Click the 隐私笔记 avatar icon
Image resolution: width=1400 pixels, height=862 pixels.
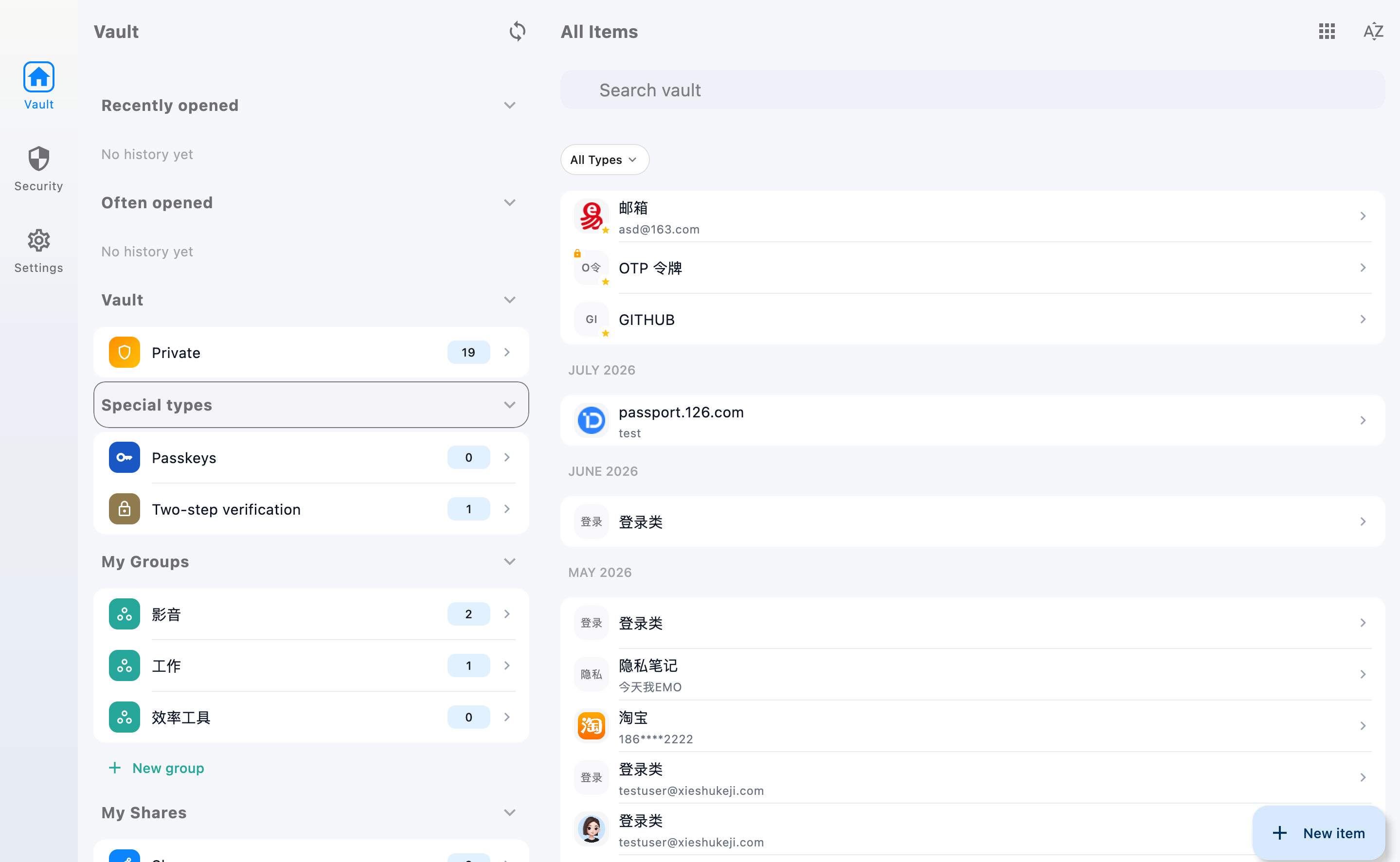point(591,674)
